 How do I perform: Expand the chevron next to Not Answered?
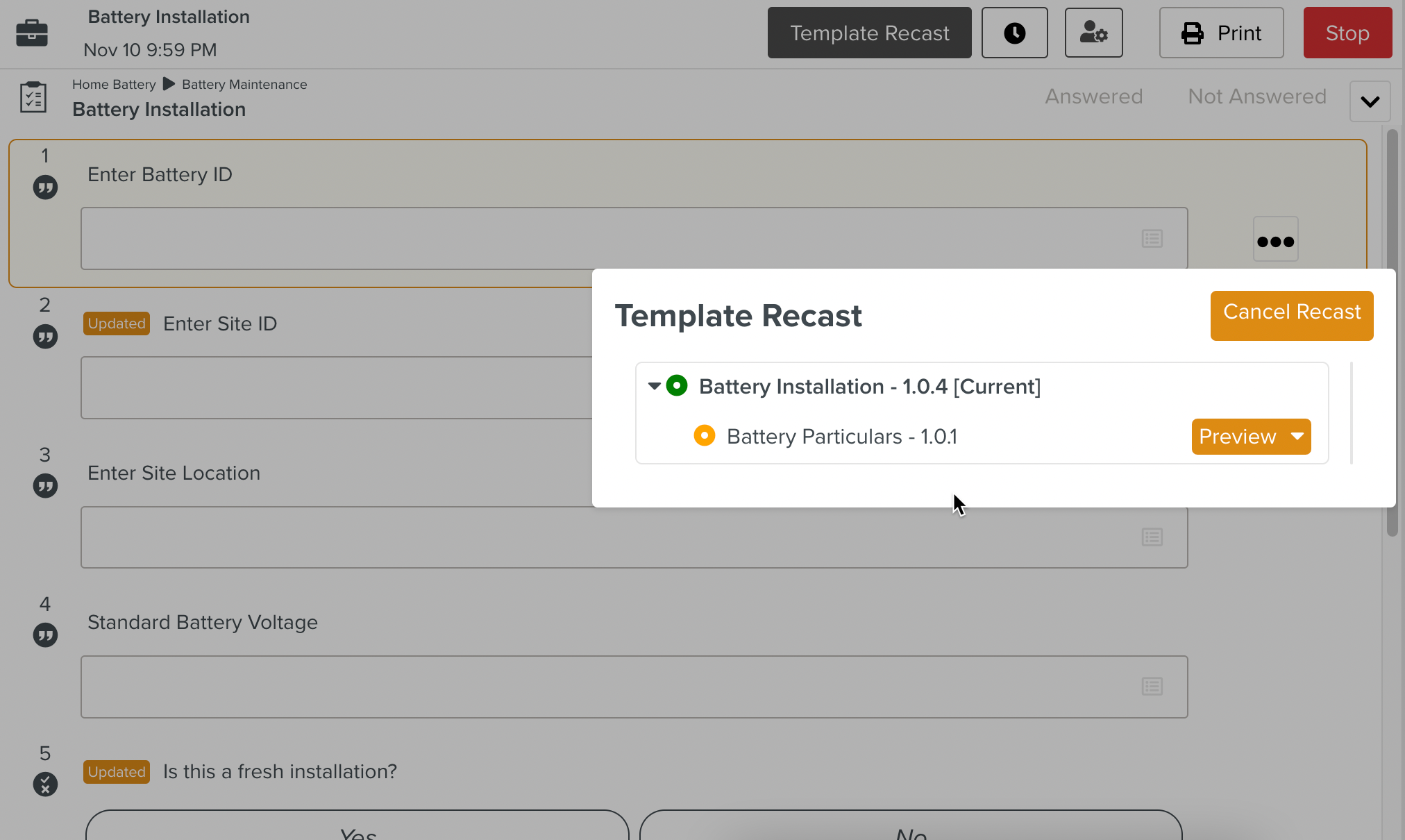click(1370, 101)
